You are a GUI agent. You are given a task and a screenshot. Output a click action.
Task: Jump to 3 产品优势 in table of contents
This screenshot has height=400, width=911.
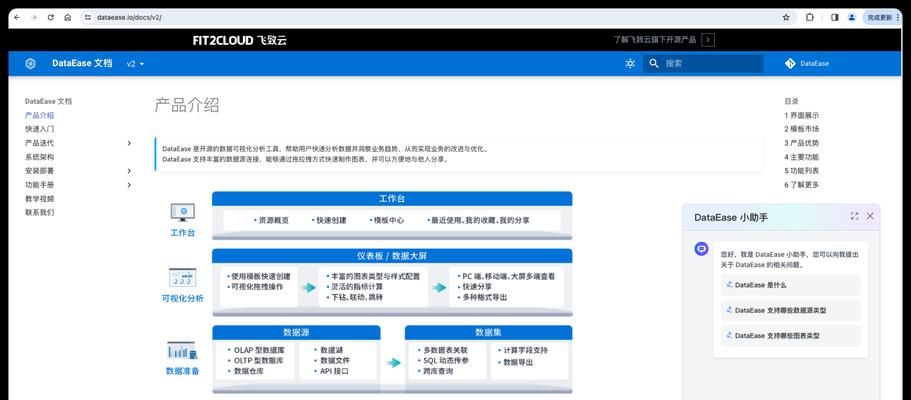(x=802, y=143)
